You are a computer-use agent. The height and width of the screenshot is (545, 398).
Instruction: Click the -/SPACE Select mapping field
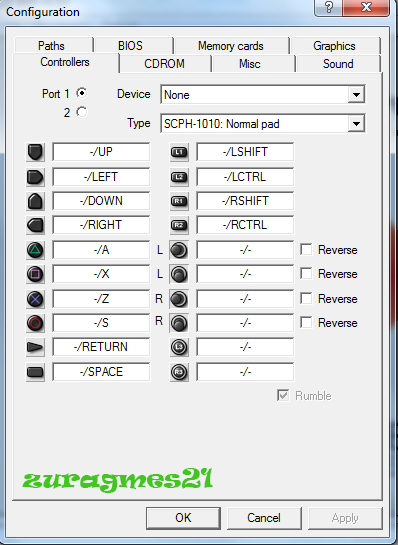[x=101, y=372]
